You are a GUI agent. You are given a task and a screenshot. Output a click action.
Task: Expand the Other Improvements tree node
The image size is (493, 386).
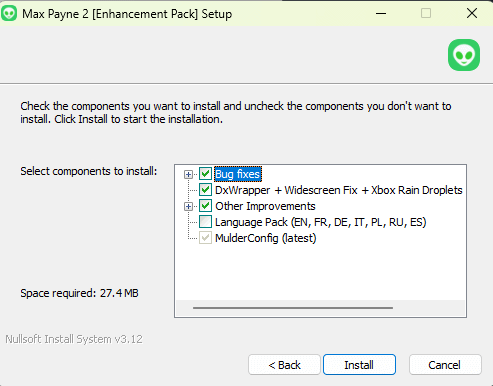click(x=188, y=207)
